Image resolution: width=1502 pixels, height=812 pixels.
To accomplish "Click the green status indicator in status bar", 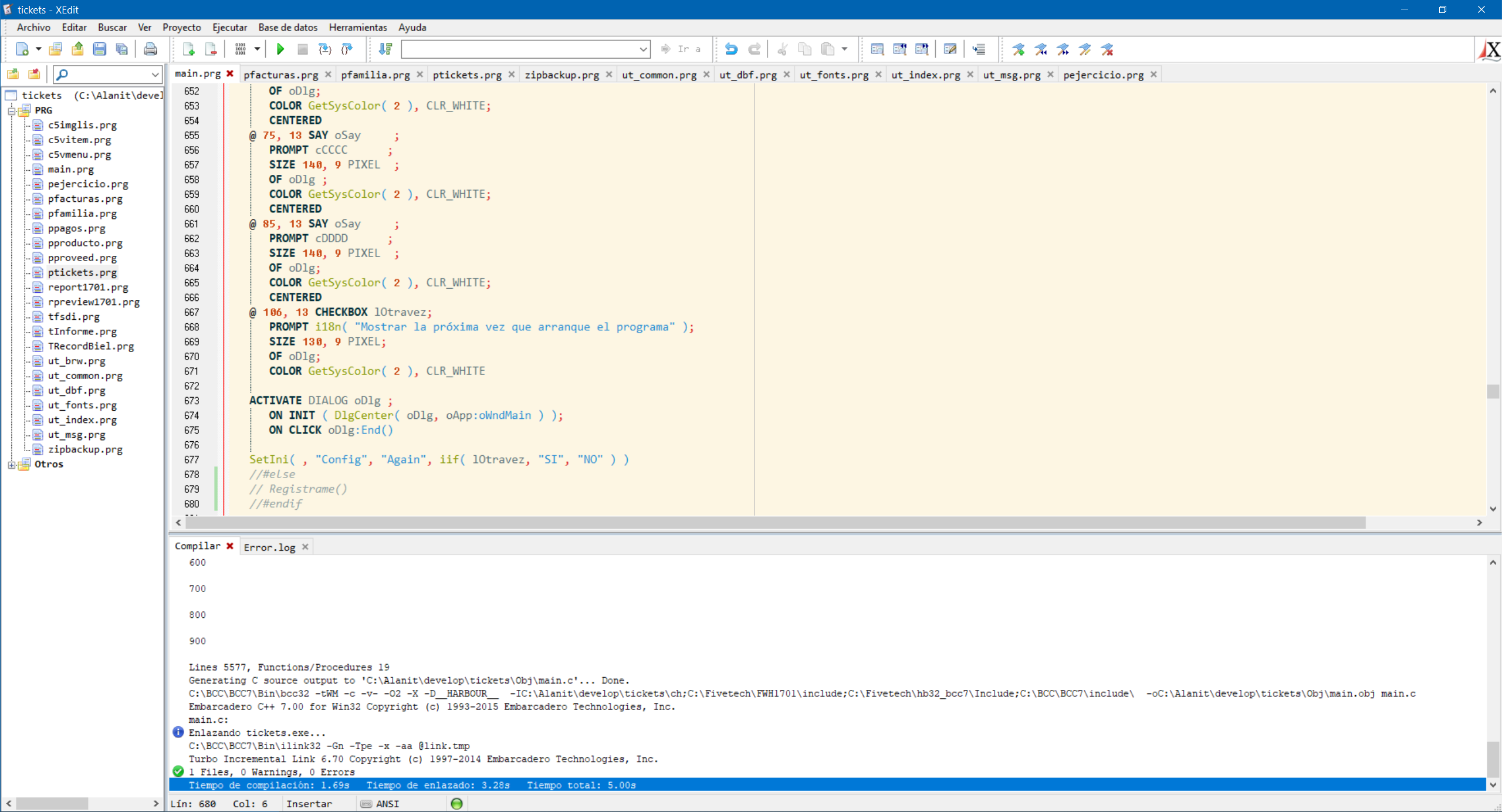I will [x=456, y=804].
